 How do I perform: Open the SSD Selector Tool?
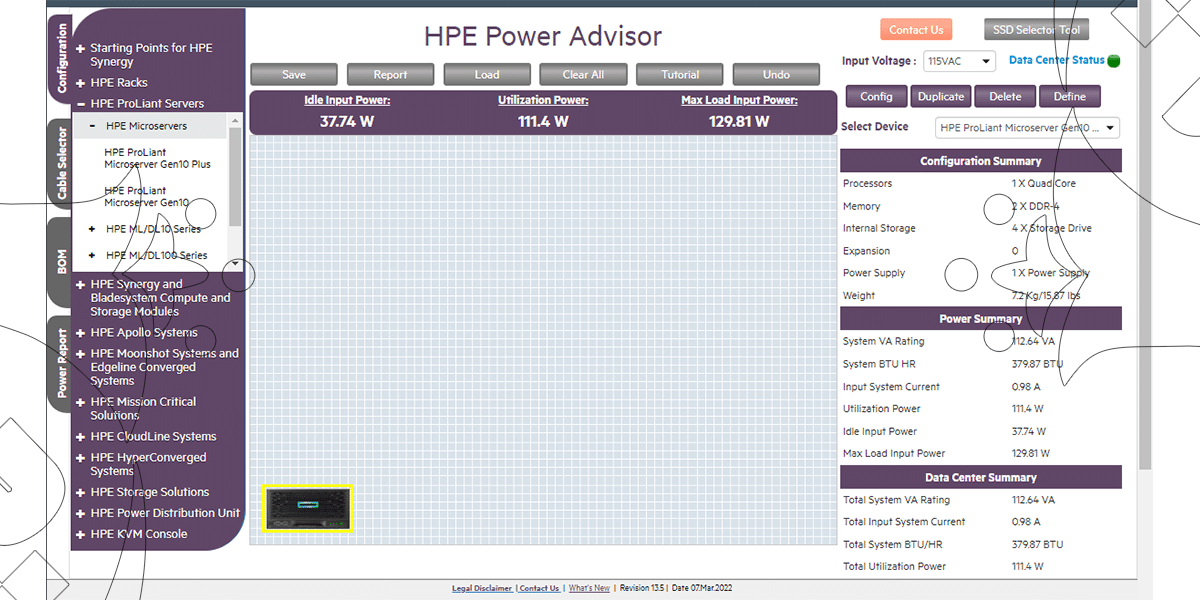(1036, 30)
